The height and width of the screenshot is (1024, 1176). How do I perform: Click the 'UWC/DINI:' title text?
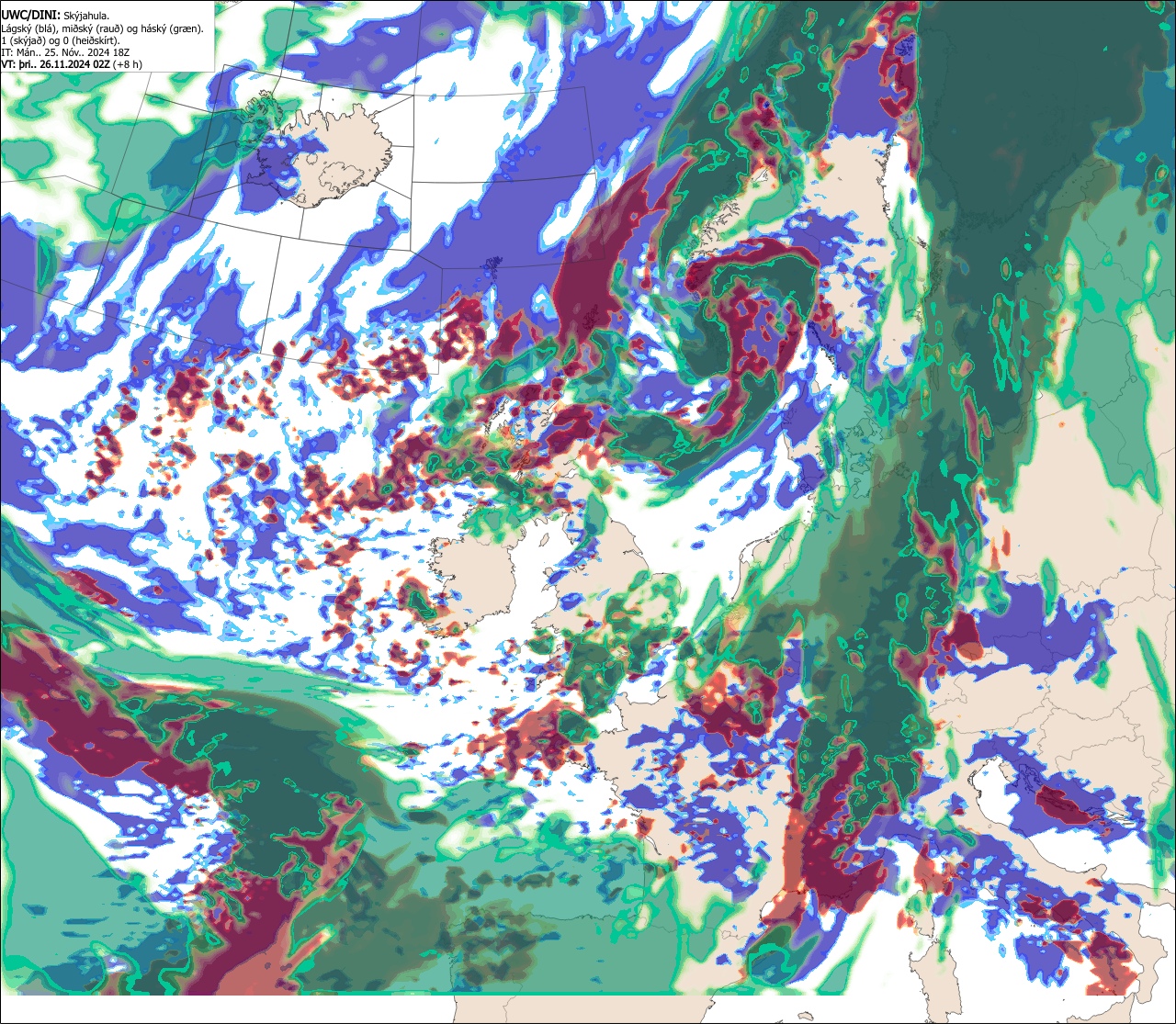point(31,15)
